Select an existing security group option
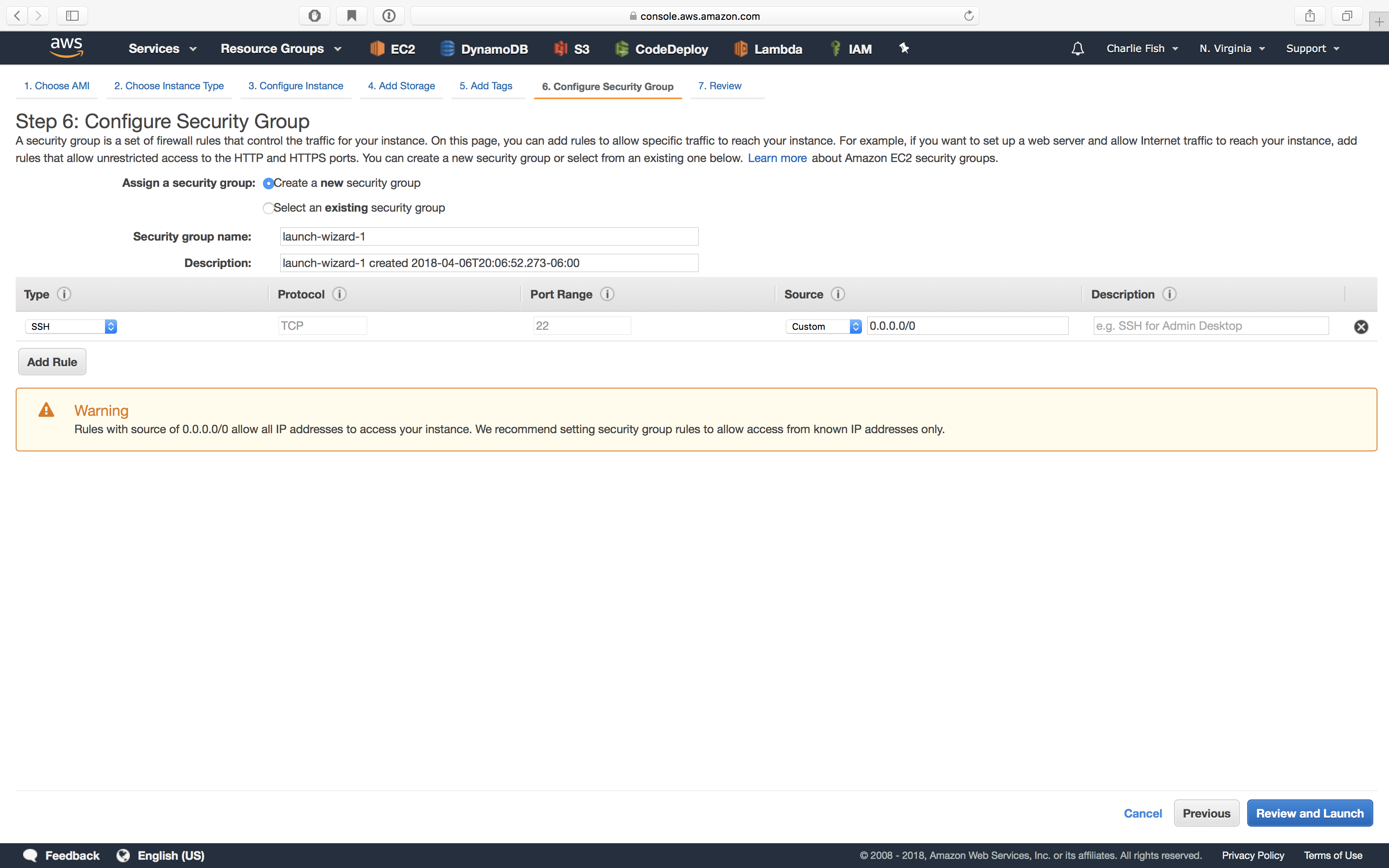Screen dimensions: 1389x868 [268, 208]
